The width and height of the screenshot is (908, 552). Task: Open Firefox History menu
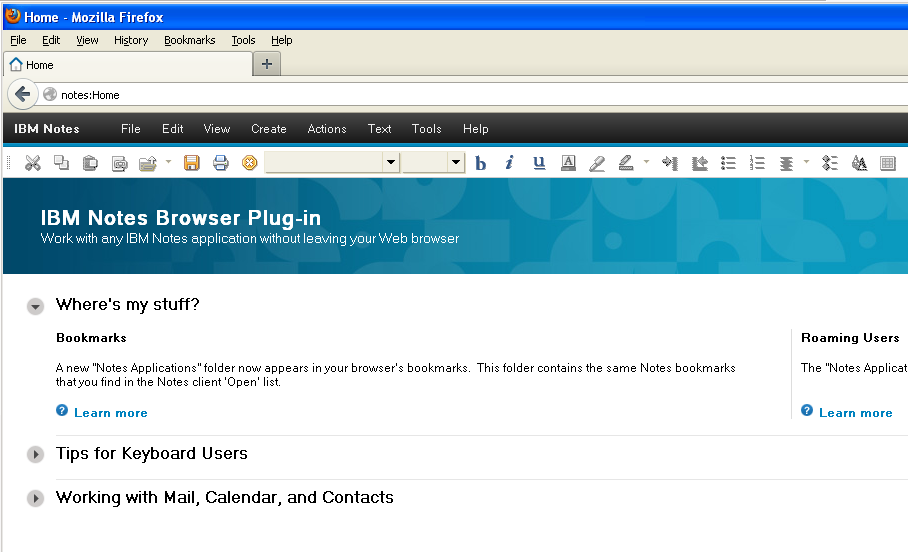[131, 40]
